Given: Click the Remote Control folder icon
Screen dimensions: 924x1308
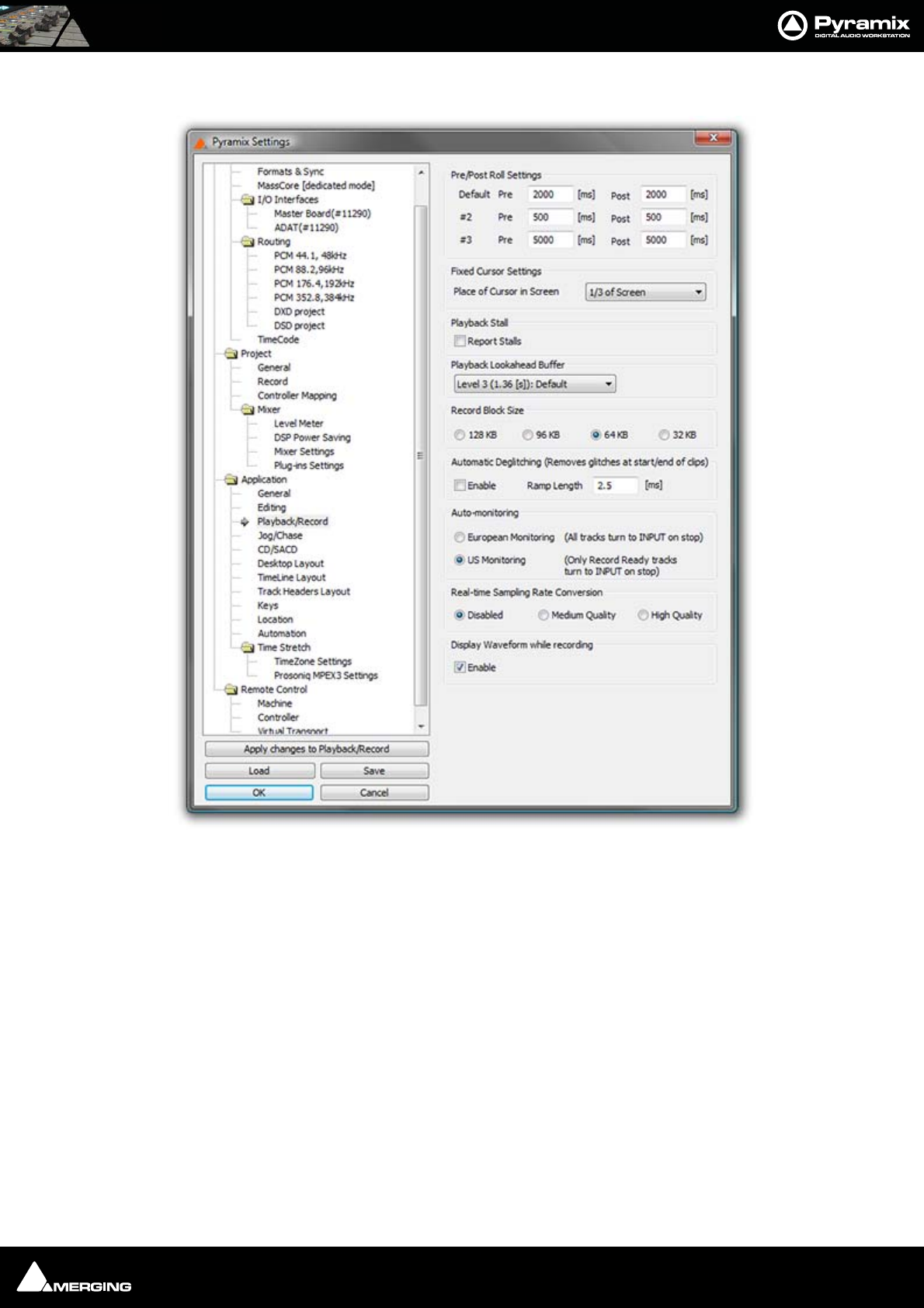Looking at the screenshot, I should [x=231, y=689].
